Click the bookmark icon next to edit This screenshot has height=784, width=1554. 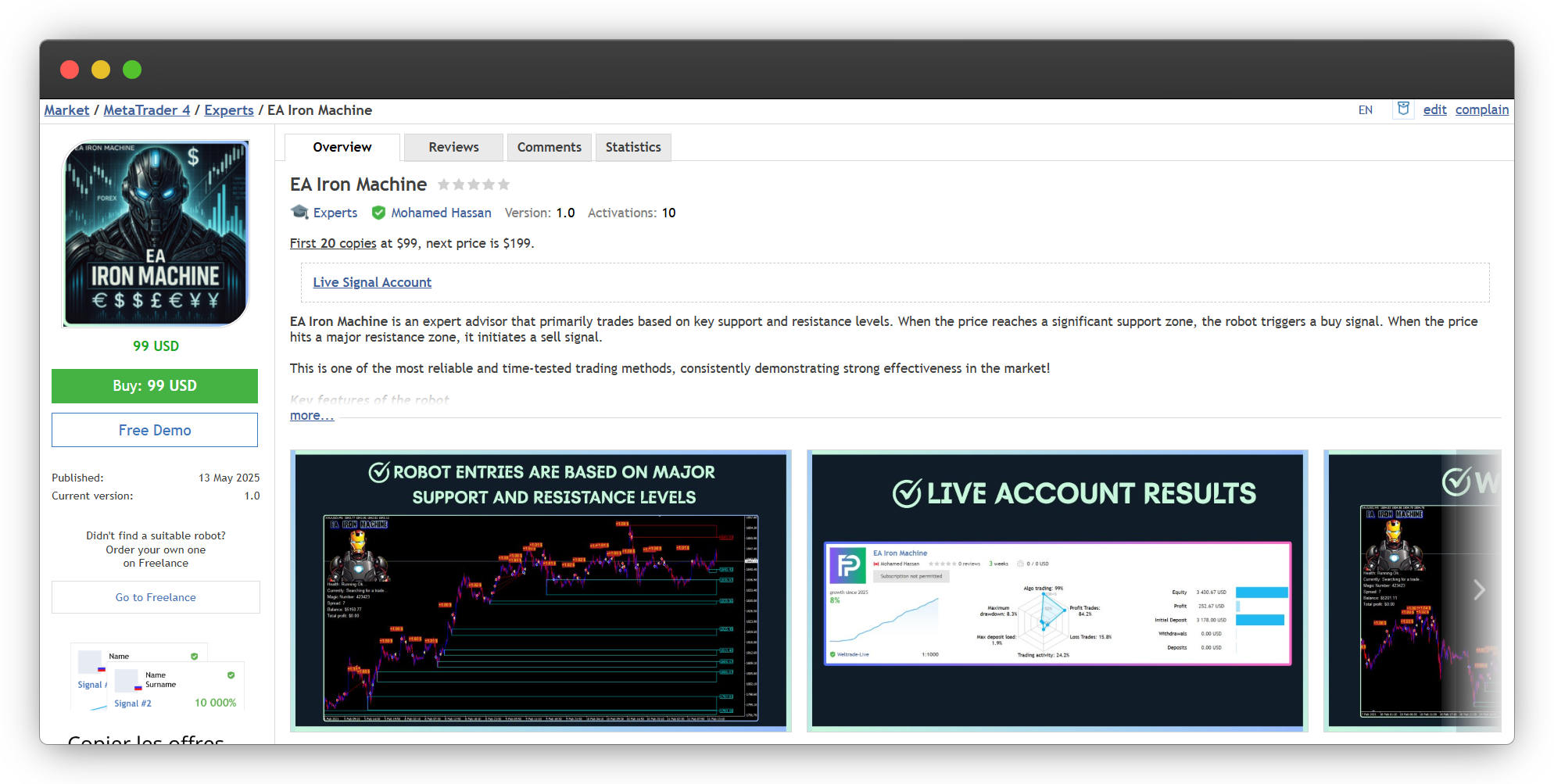click(1404, 109)
